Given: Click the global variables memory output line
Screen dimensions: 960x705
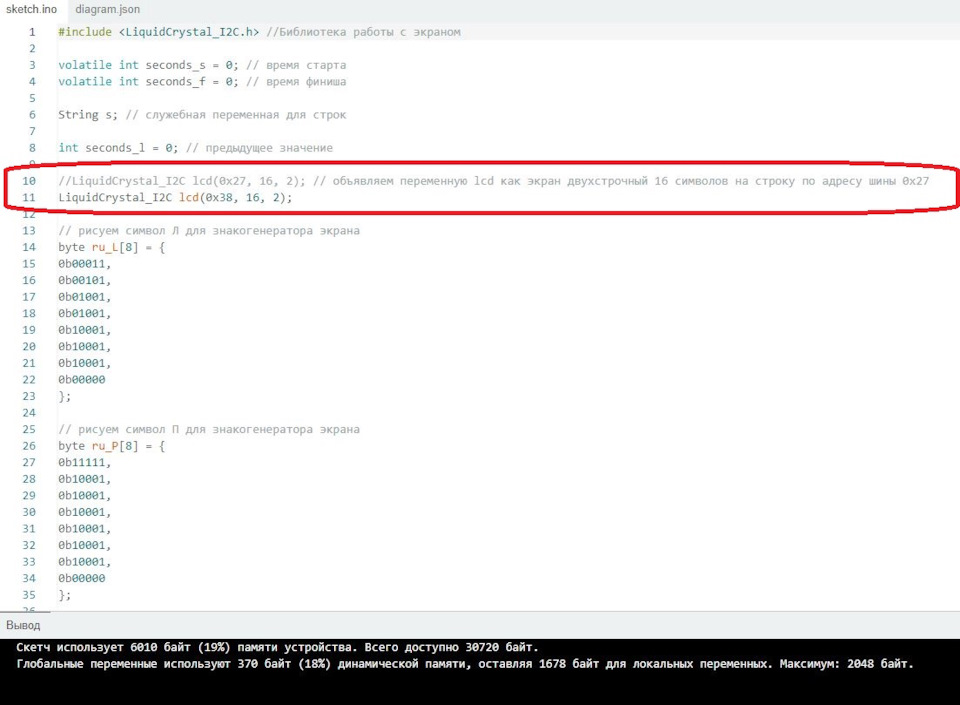Looking at the screenshot, I should pos(465,664).
